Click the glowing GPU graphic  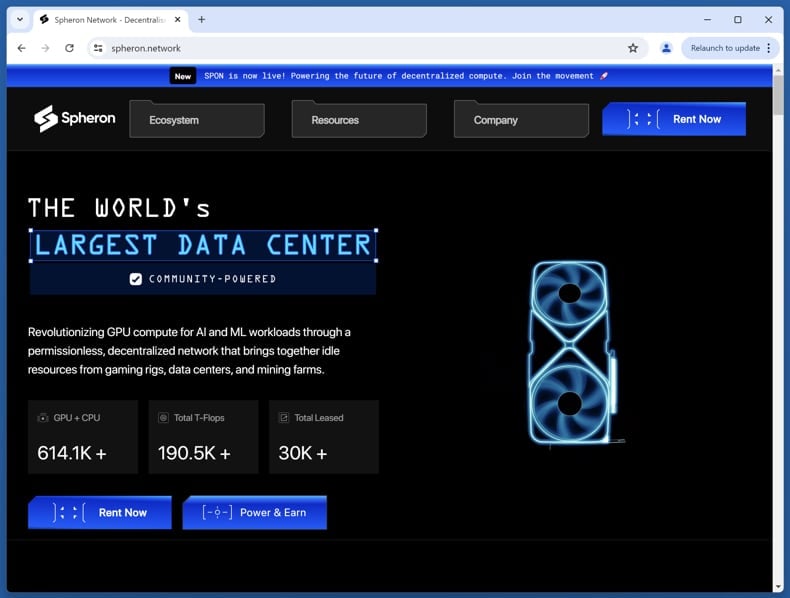click(x=572, y=353)
